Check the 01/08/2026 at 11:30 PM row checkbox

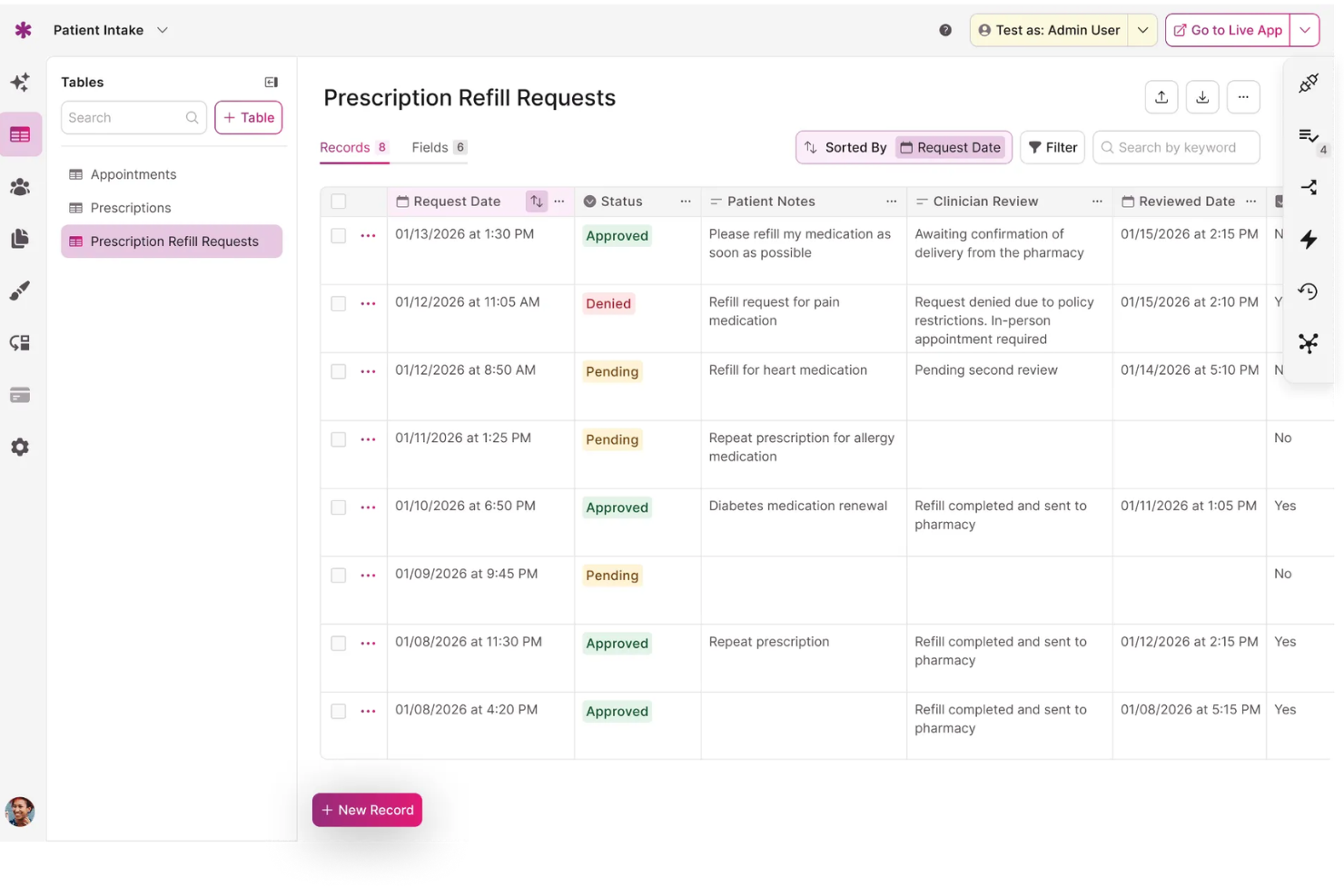point(339,644)
